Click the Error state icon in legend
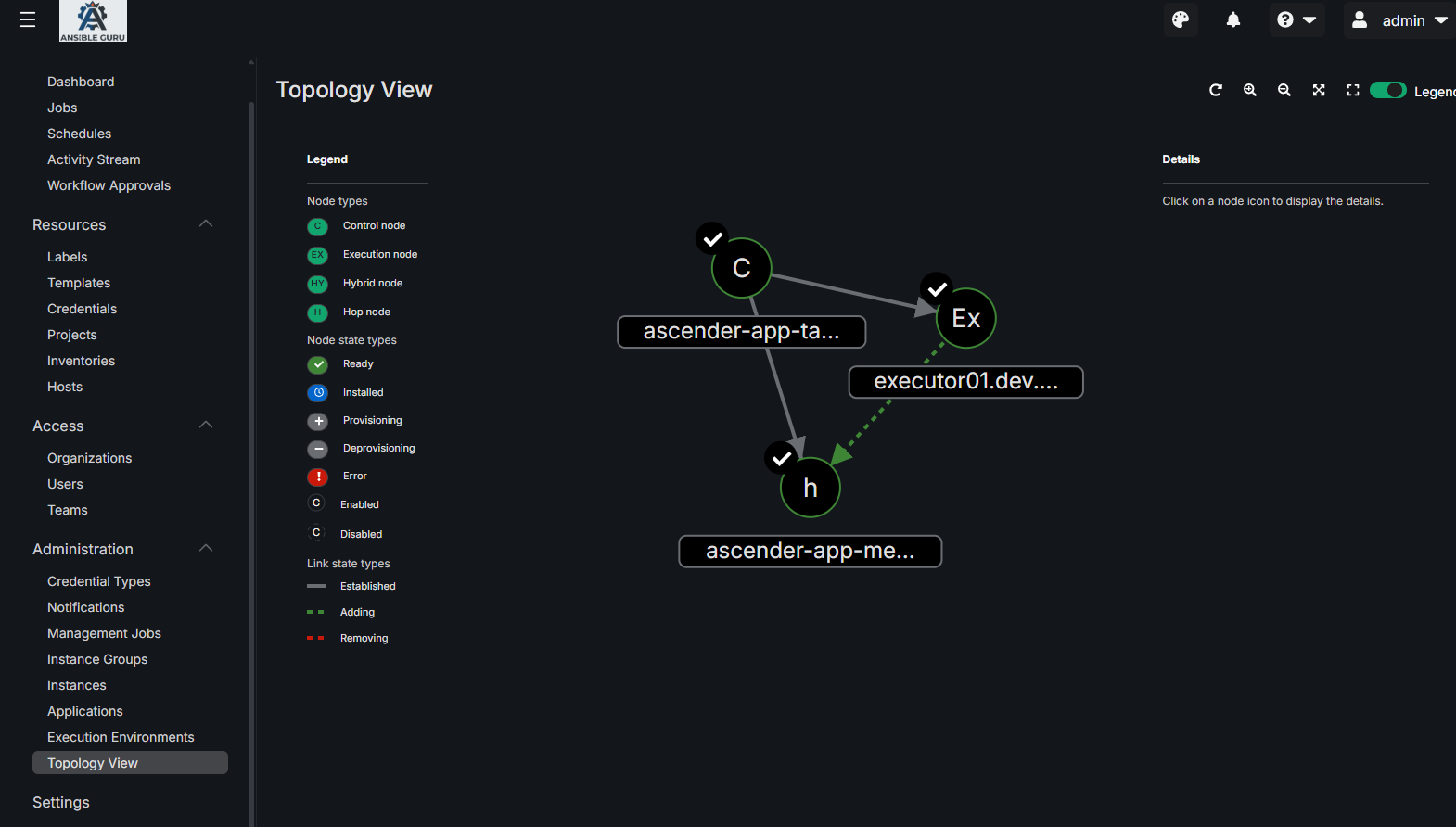The image size is (1456, 827). [x=318, y=477]
